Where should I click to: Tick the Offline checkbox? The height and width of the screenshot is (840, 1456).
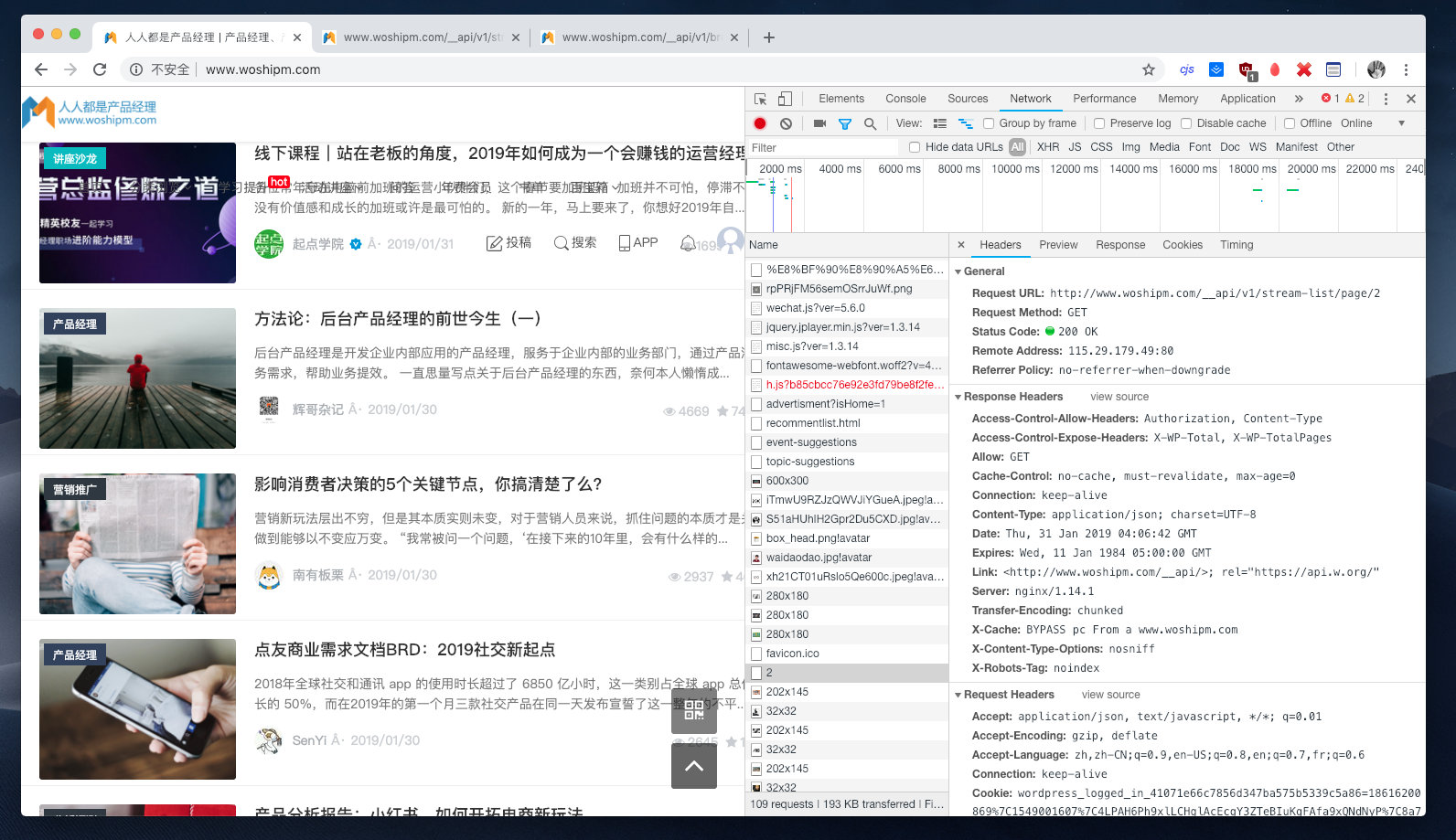click(1290, 123)
